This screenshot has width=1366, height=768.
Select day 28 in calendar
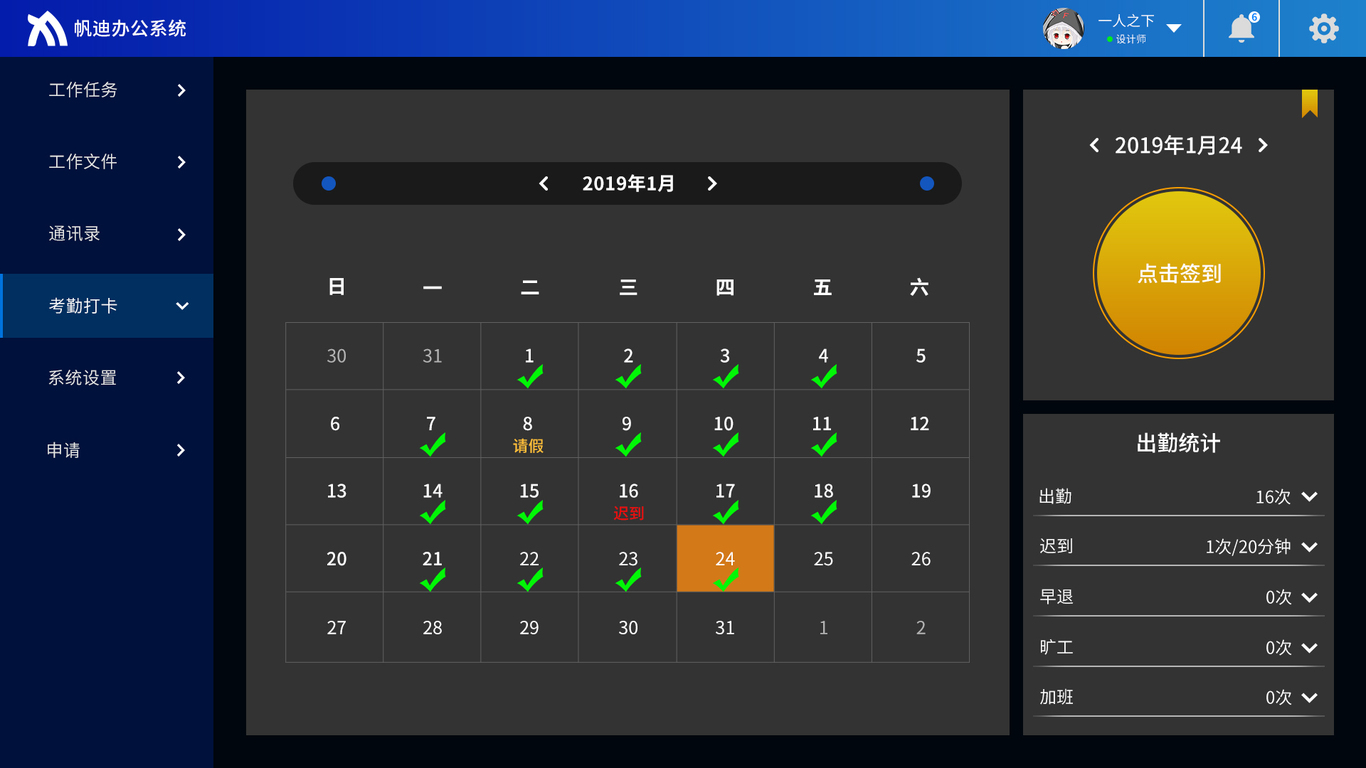click(432, 628)
